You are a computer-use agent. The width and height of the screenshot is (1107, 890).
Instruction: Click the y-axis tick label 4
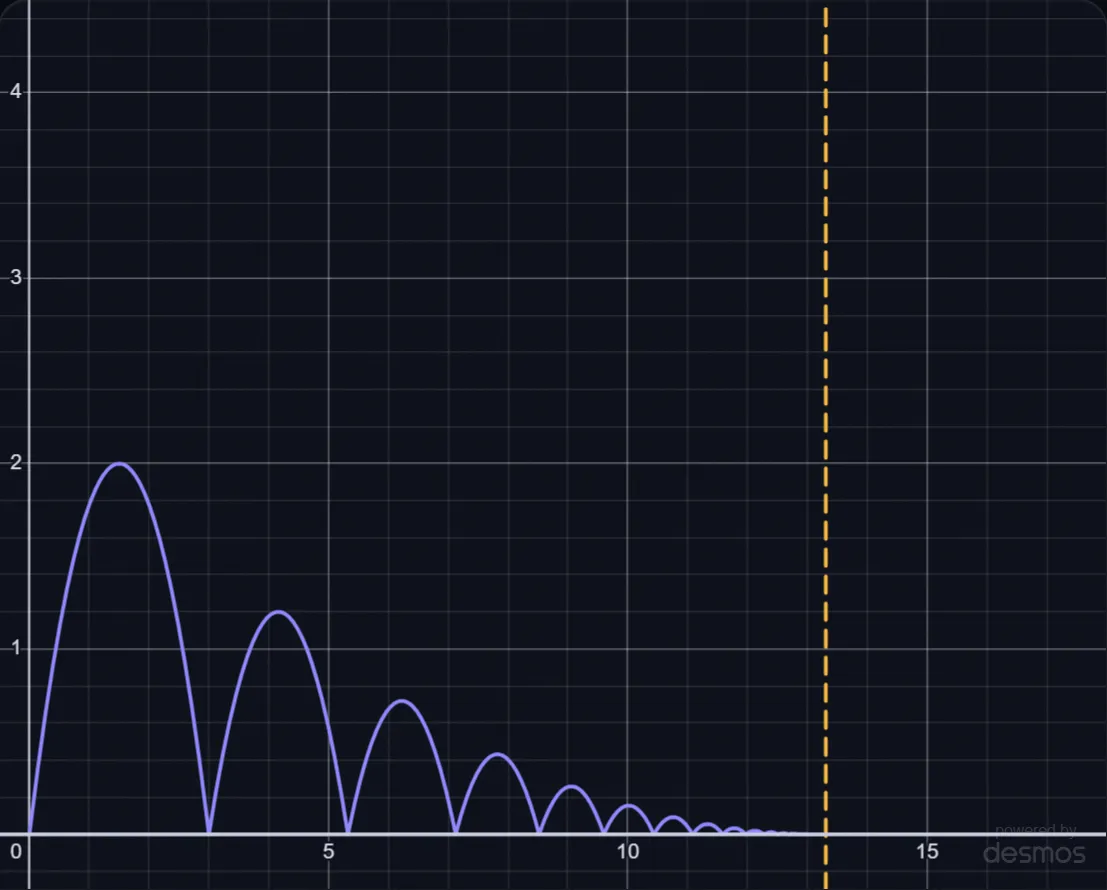click(x=16, y=92)
